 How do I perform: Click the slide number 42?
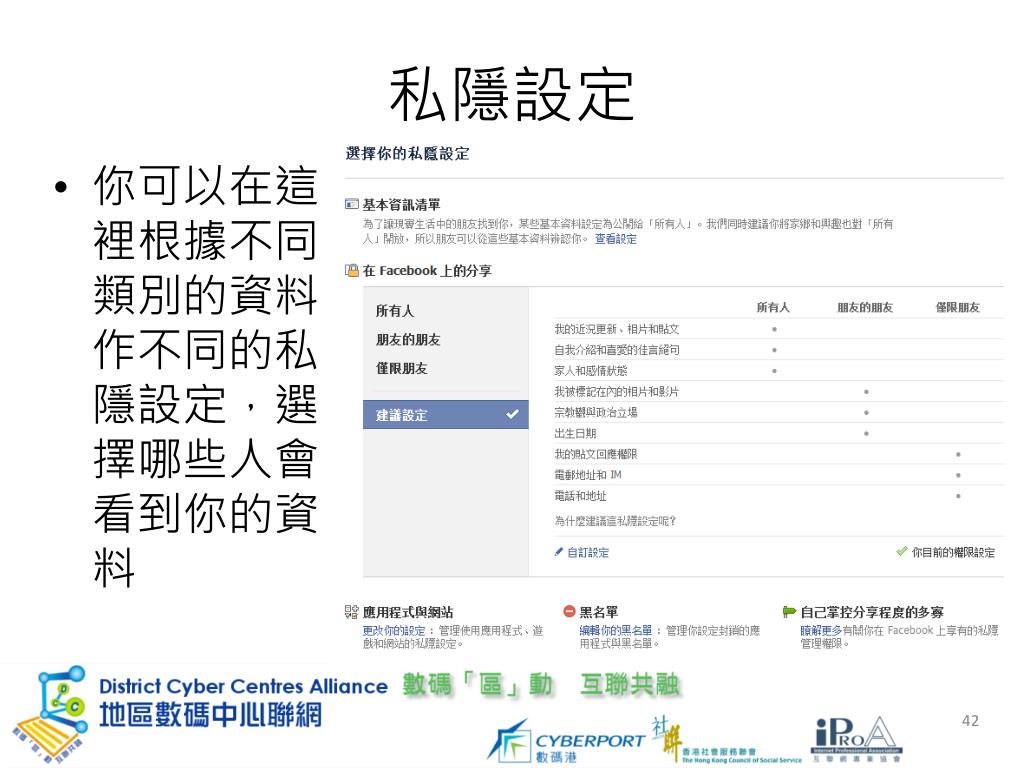[970, 720]
